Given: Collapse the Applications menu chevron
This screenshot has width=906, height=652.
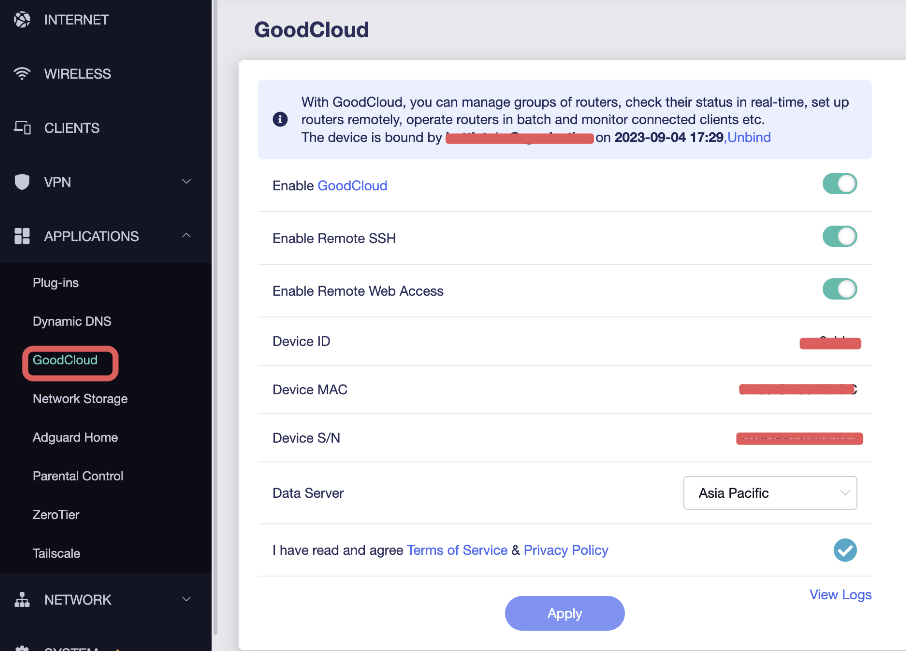Looking at the screenshot, I should coord(186,236).
